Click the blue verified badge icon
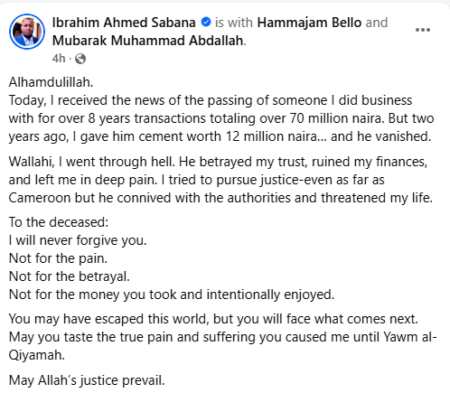Viewport: 450px width, 393px height. coord(206,22)
